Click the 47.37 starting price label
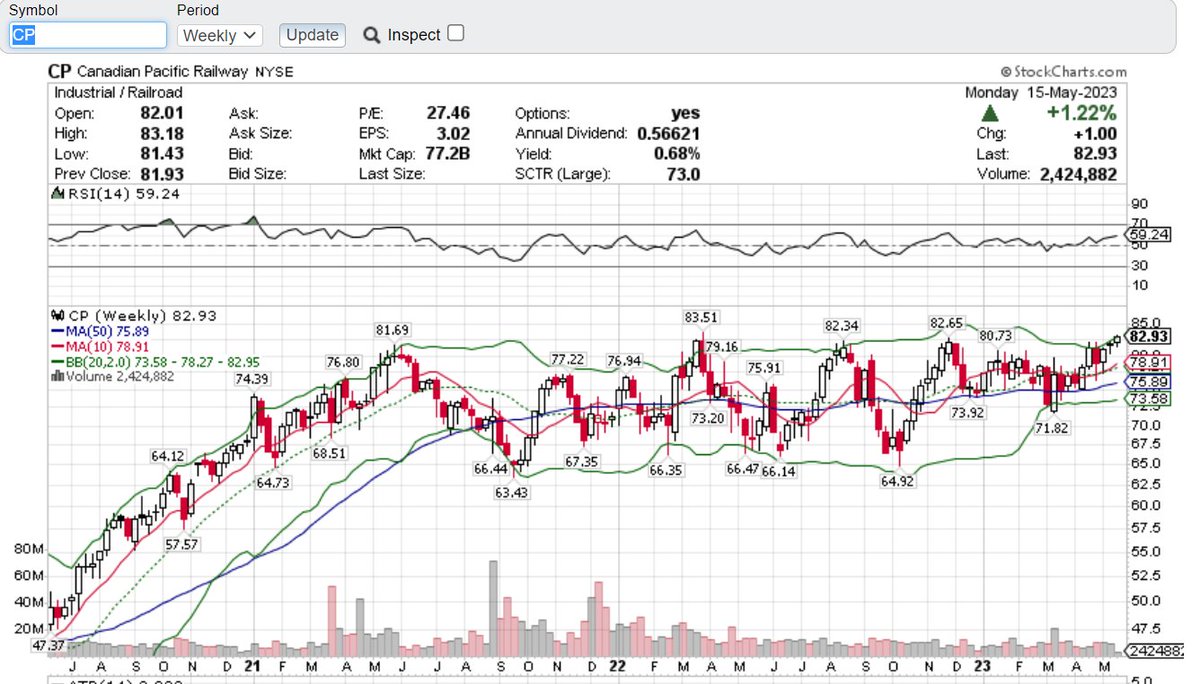The height and width of the screenshot is (684, 1200). click(47, 646)
